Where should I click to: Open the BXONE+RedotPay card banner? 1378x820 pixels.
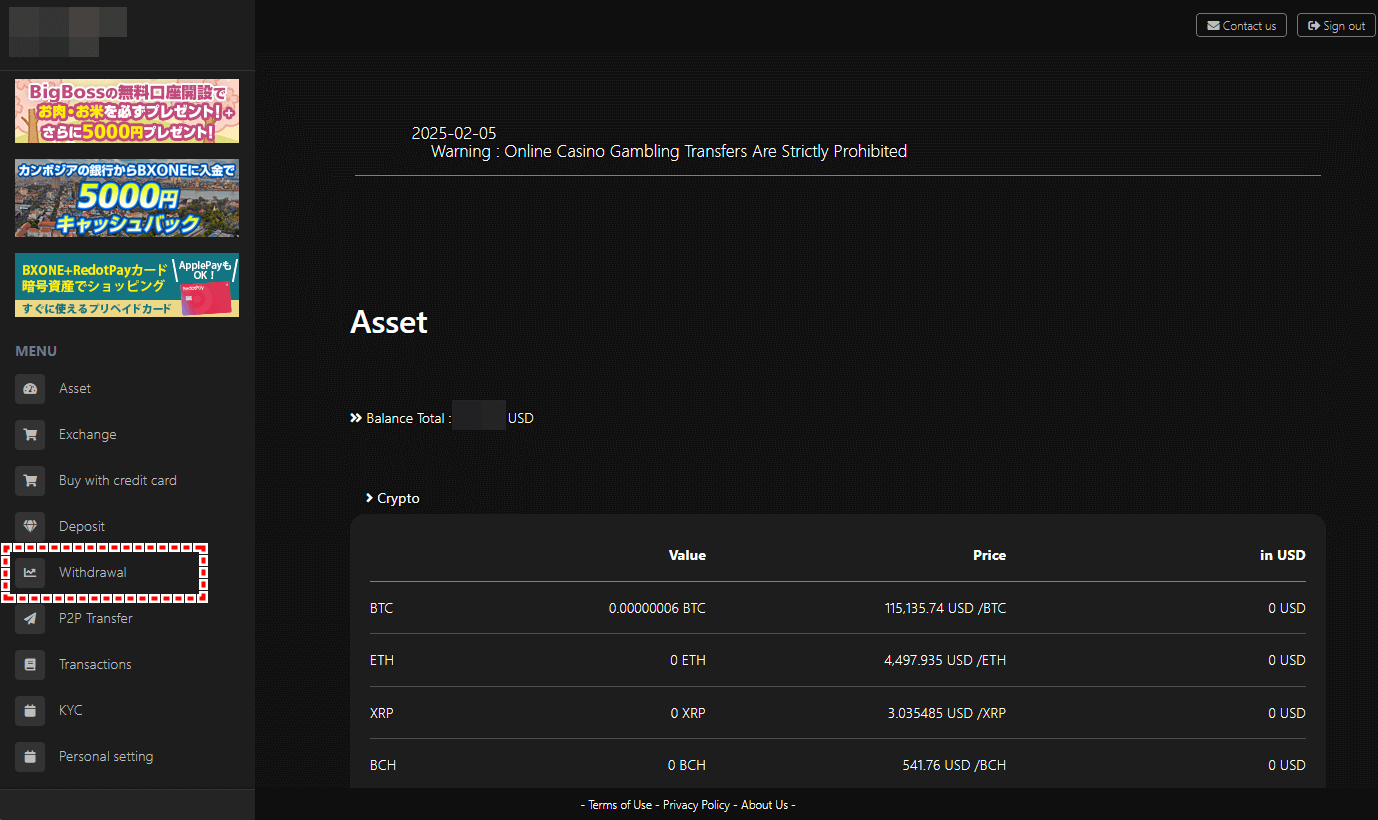pos(127,285)
